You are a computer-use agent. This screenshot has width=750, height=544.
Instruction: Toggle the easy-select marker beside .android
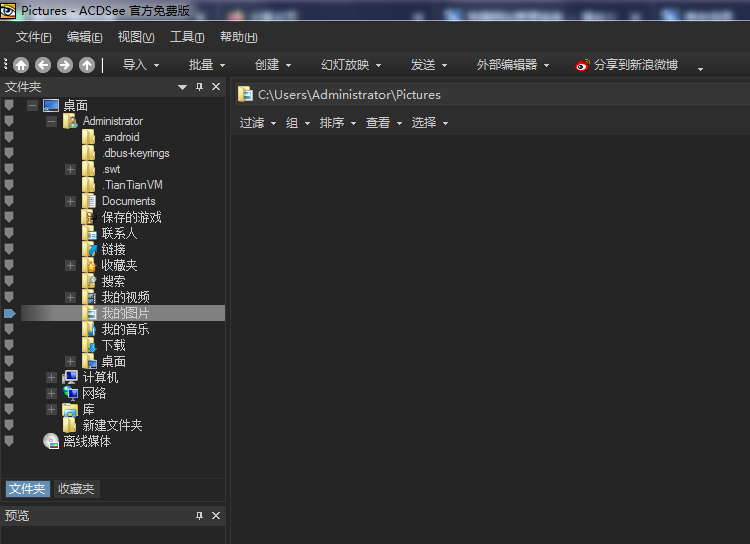pyautogui.click(x=9, y=137)
